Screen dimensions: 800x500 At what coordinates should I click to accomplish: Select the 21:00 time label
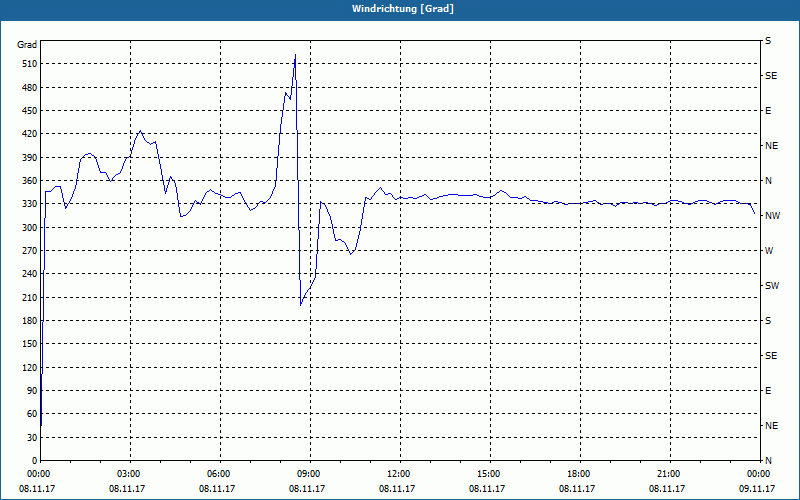[x=670, y=474]
